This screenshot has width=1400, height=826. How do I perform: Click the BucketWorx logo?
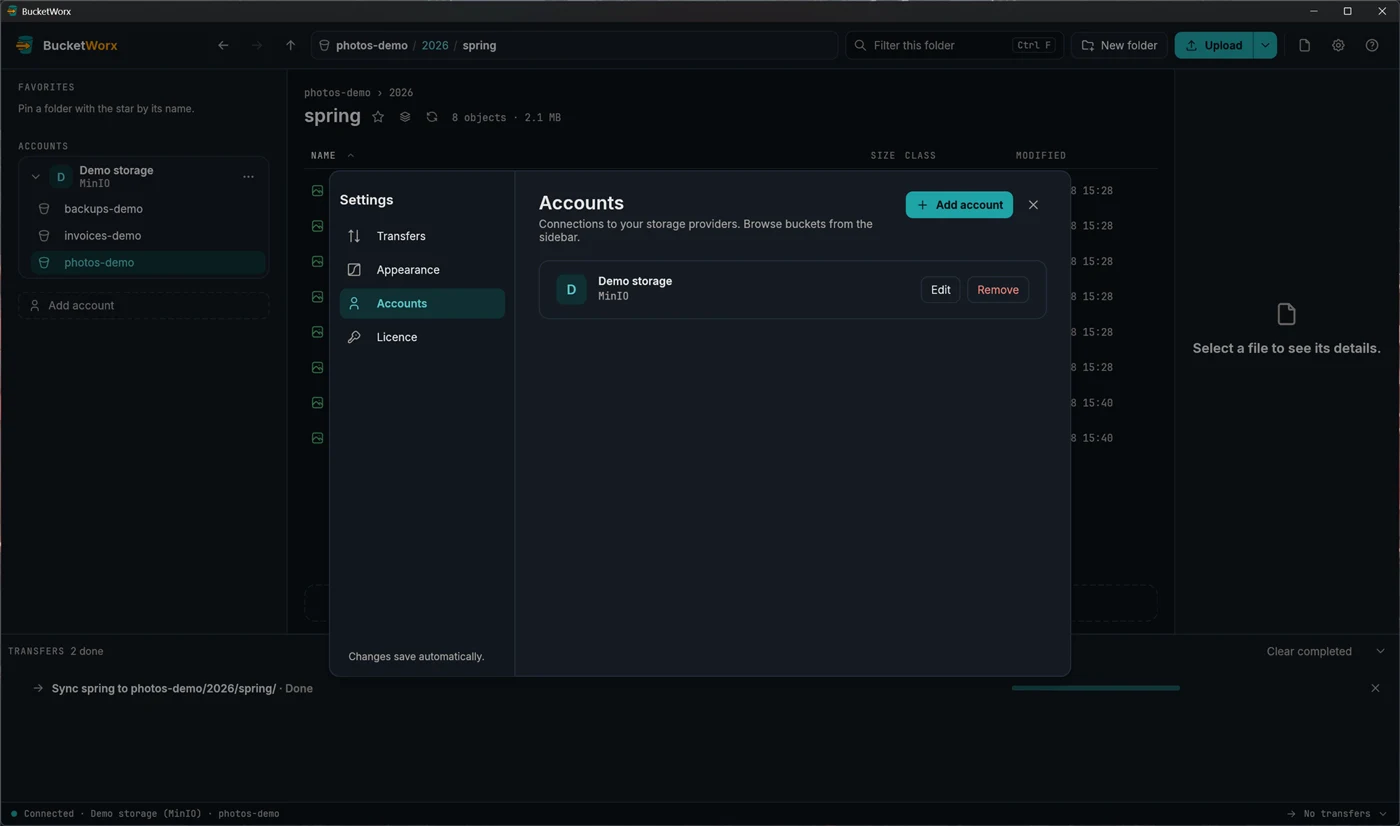tap(25, 45)
